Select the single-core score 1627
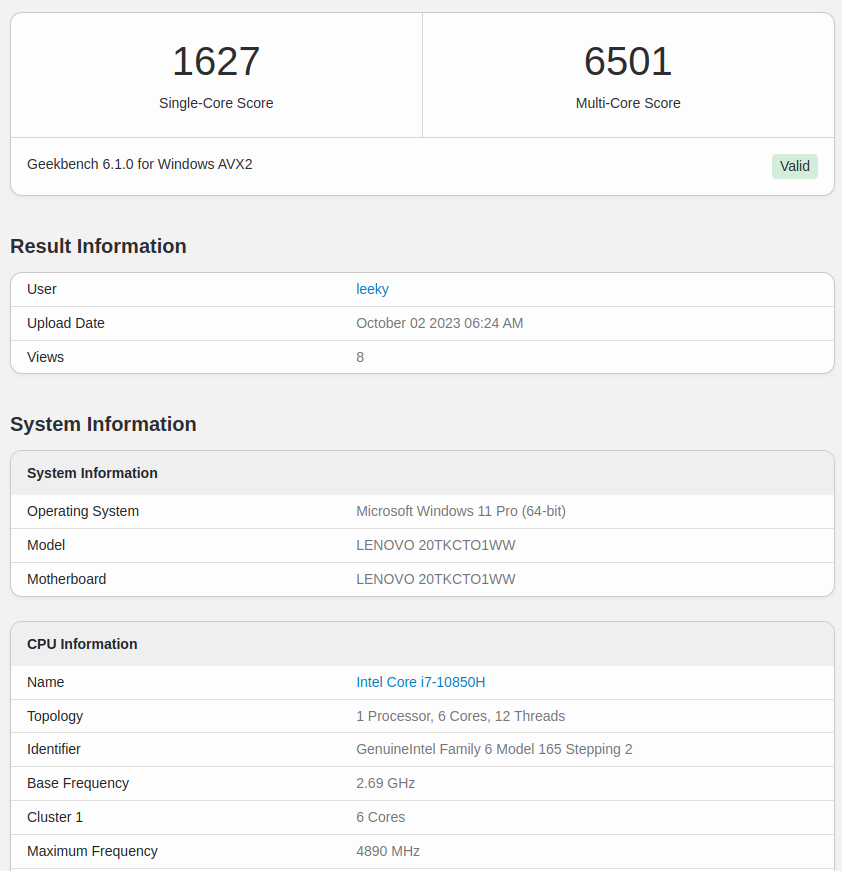The height and width of the screenshot is (871, 842). pos(216,61)
